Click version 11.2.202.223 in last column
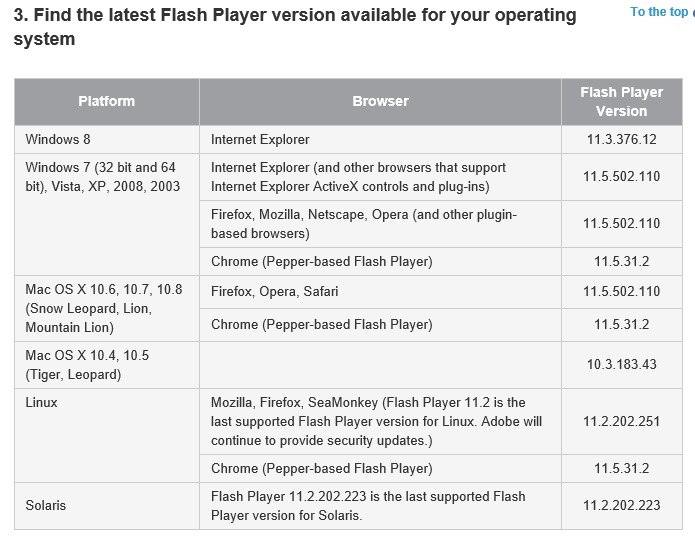 click(x=621, y=506)
